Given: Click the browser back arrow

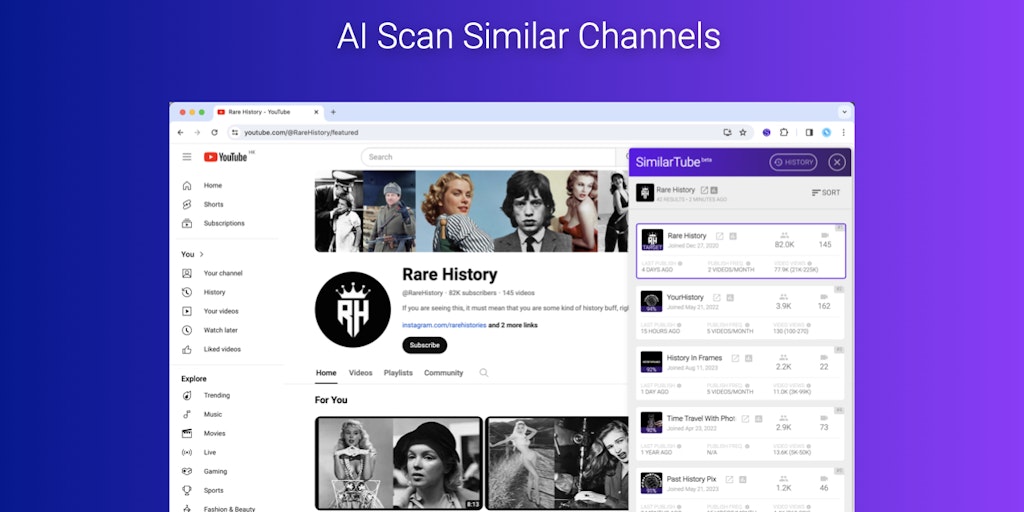Looking at the screenshot, I should pos(181,132).
